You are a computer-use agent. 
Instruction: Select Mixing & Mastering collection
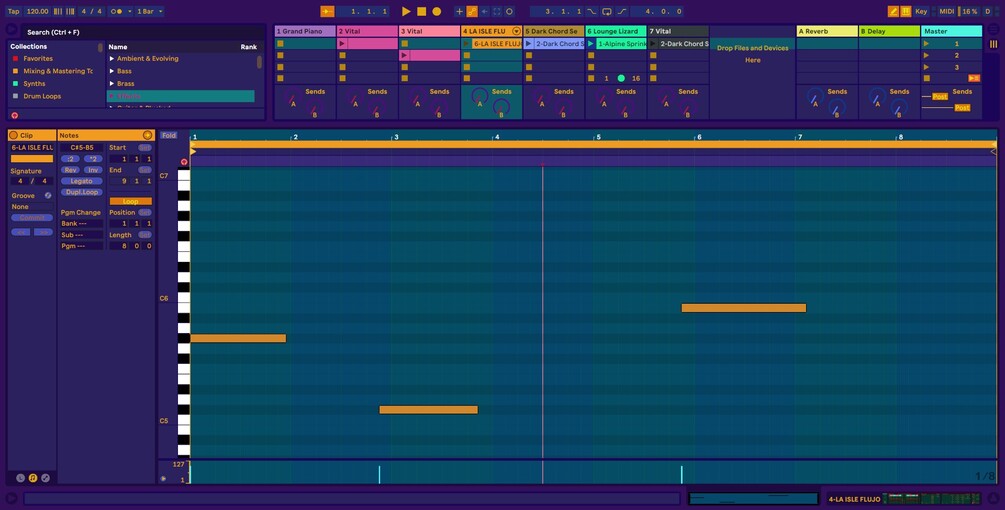[58, 71]
